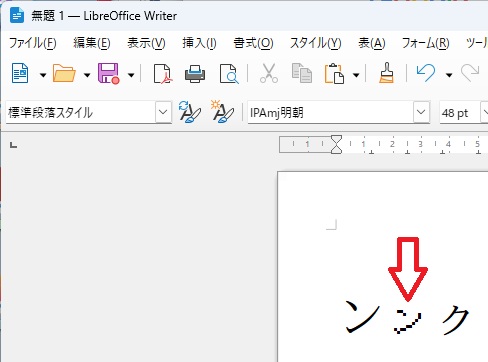Cut selection with scissors icon
Image resolution: width=488 pixels, height=362 pixels.
point(269,73)
